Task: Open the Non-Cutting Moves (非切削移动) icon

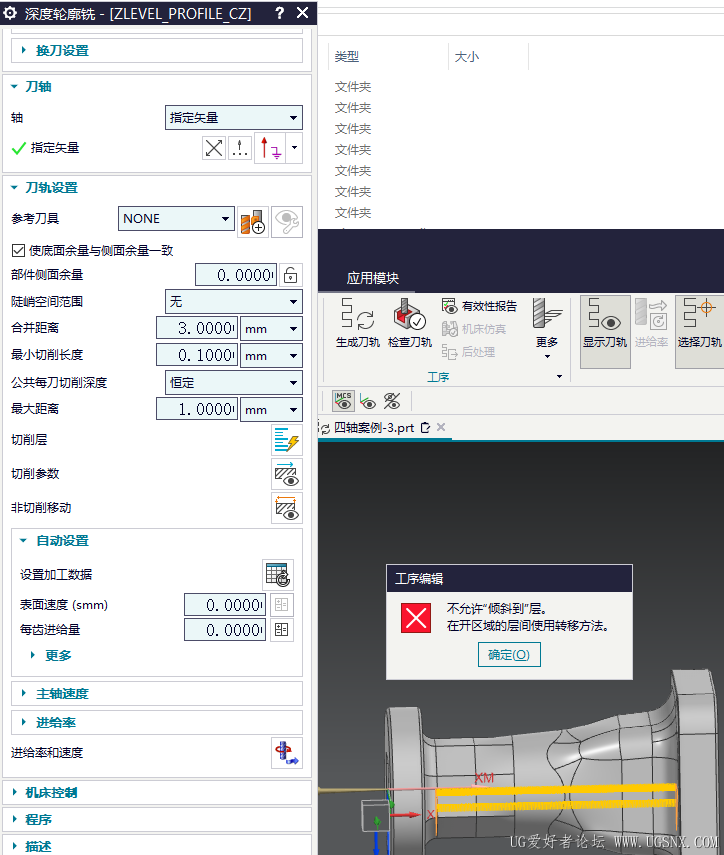Action: coord(287,508)
